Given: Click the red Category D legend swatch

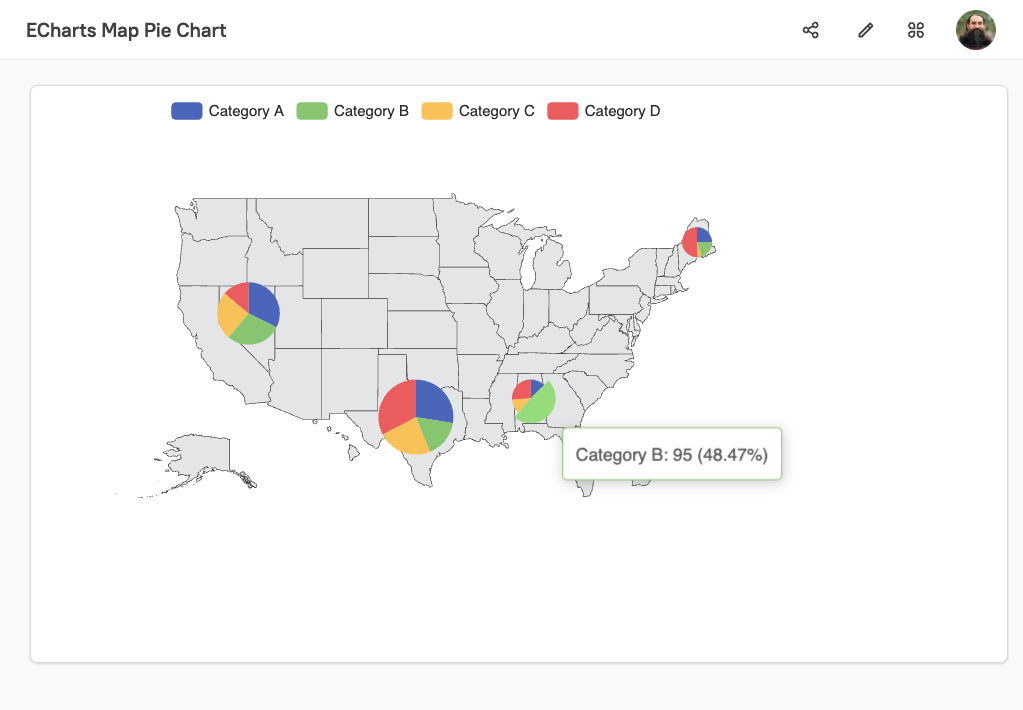Looking at the screenshot, I should pos(563,111).
